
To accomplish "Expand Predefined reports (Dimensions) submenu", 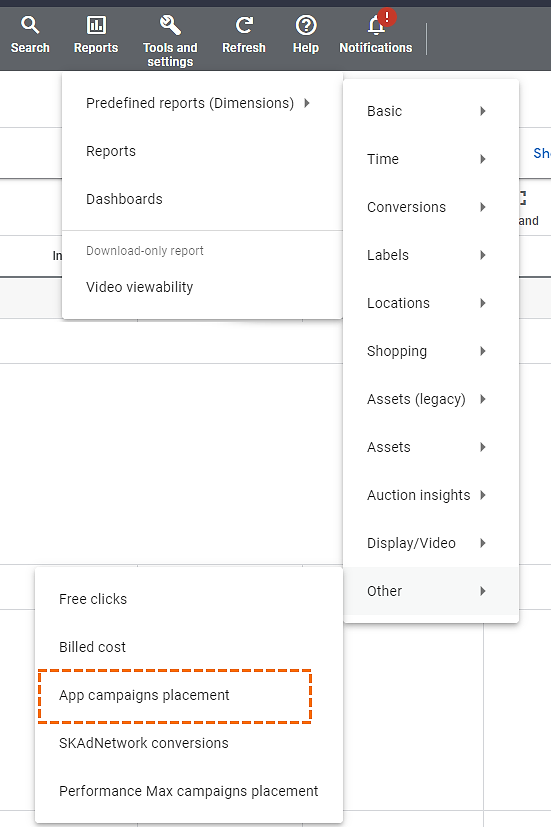I will [202, 103].
